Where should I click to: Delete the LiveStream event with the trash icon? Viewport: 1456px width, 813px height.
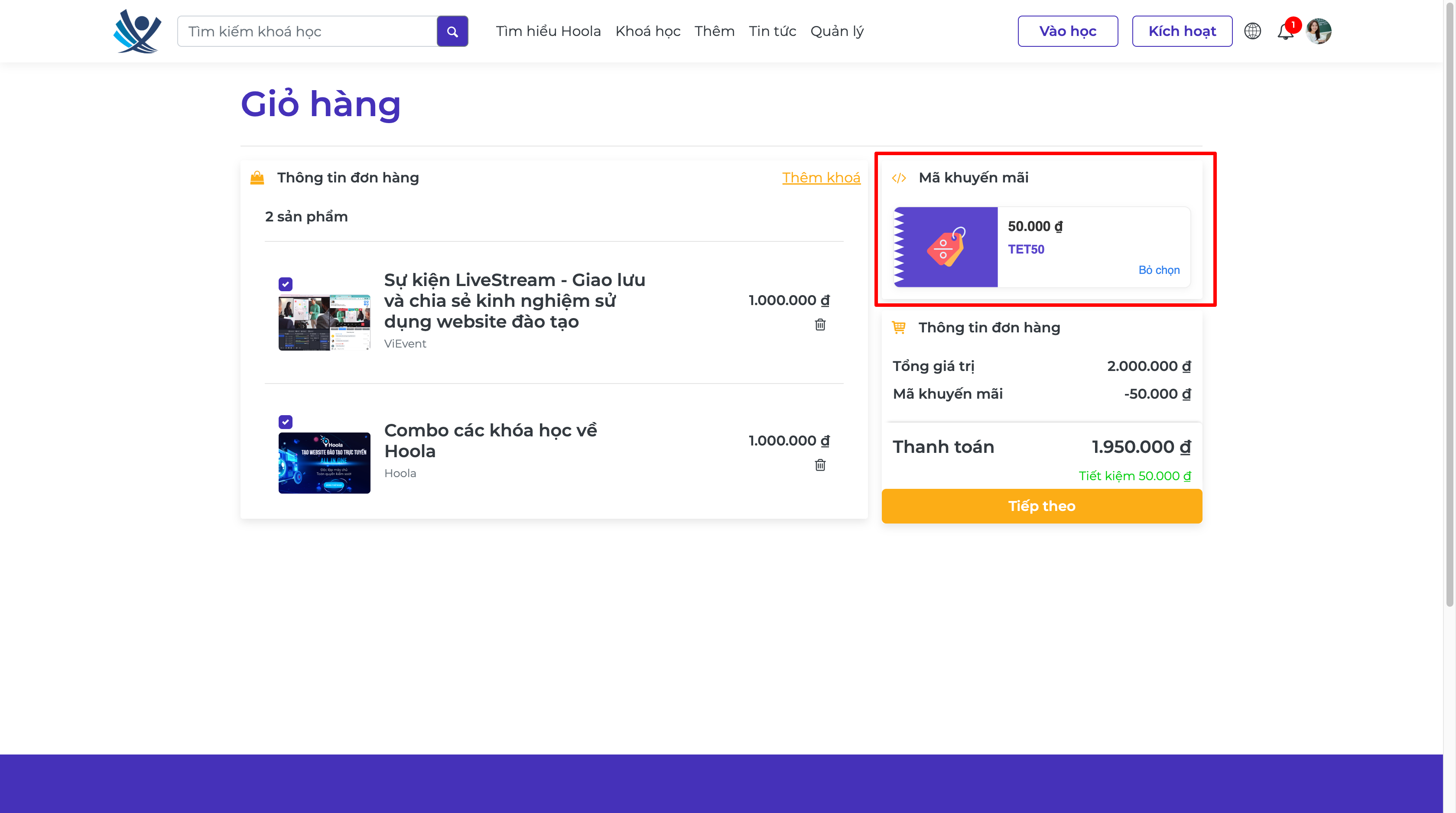pyautogui.click(x=820, y=325)
